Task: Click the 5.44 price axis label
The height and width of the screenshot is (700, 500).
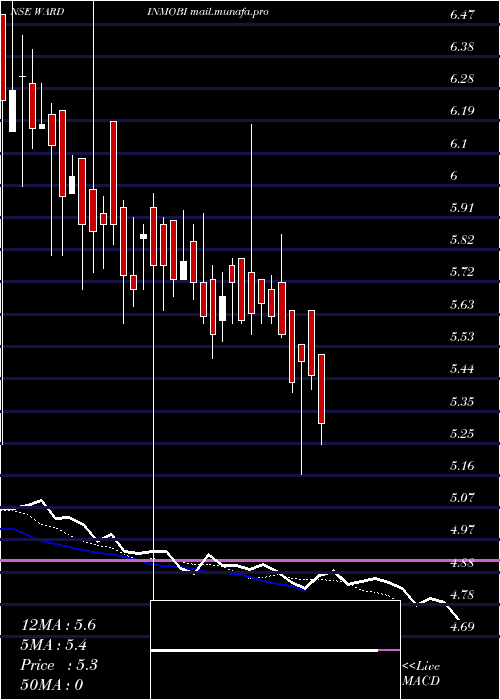Action: [x=462, y=369]
